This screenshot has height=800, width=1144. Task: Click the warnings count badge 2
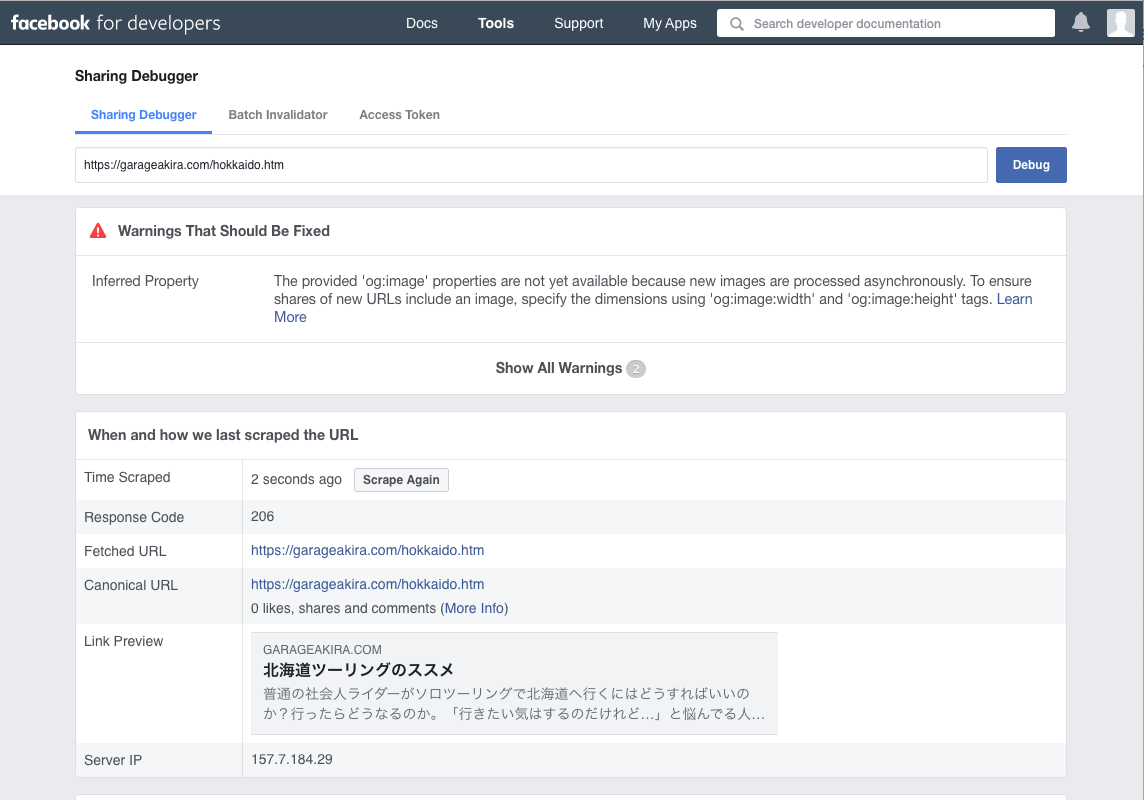[x=636, y=369]
